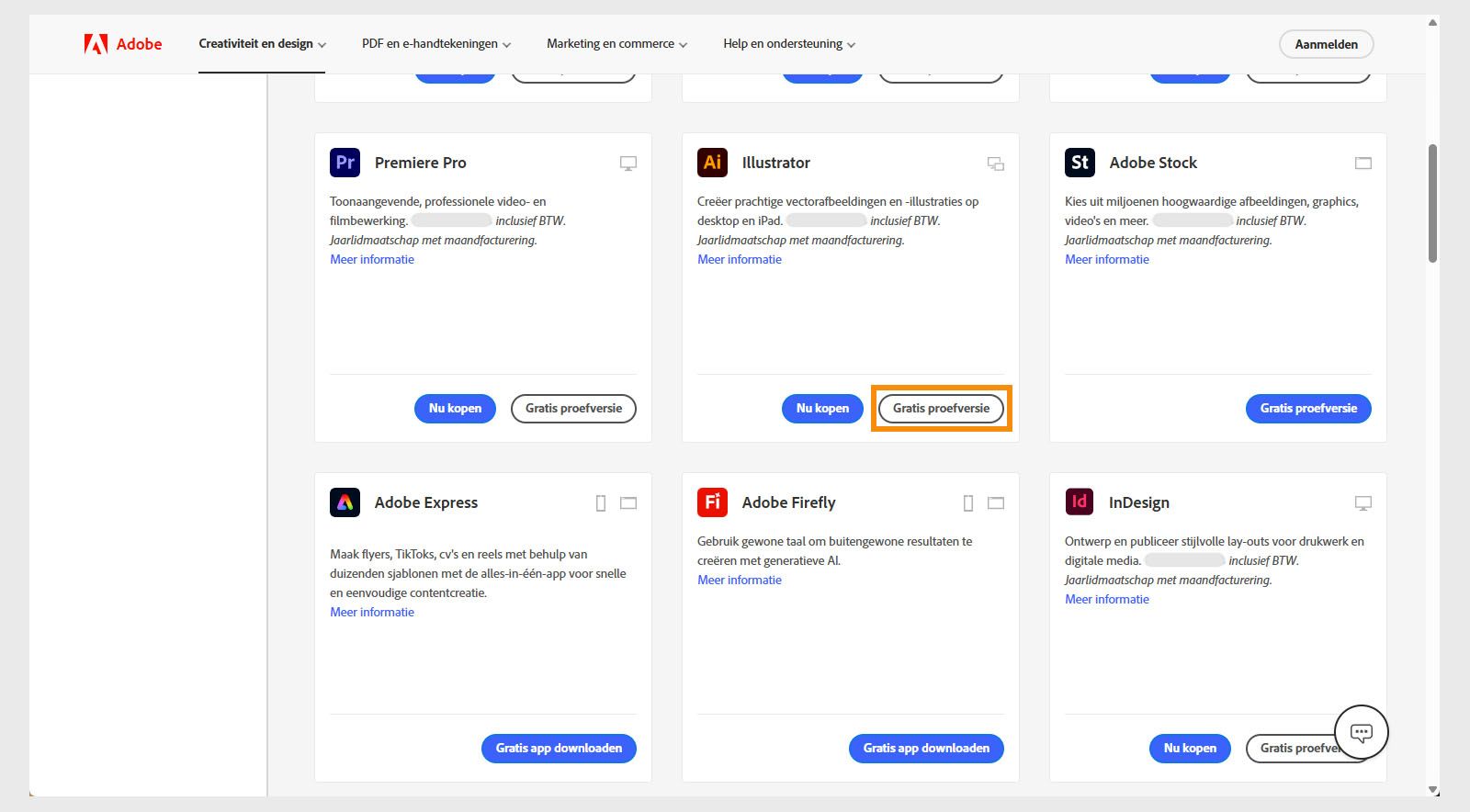The image size is (1470, 812).
Task: Open Meer informatie link for Adobe Firefly
Action: 740,581
